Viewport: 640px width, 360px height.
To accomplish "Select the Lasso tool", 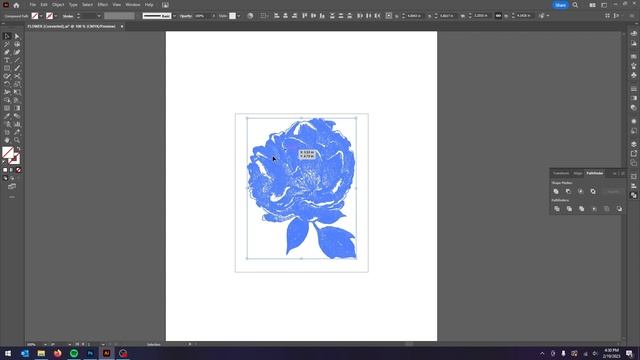I will coord(17,44).
